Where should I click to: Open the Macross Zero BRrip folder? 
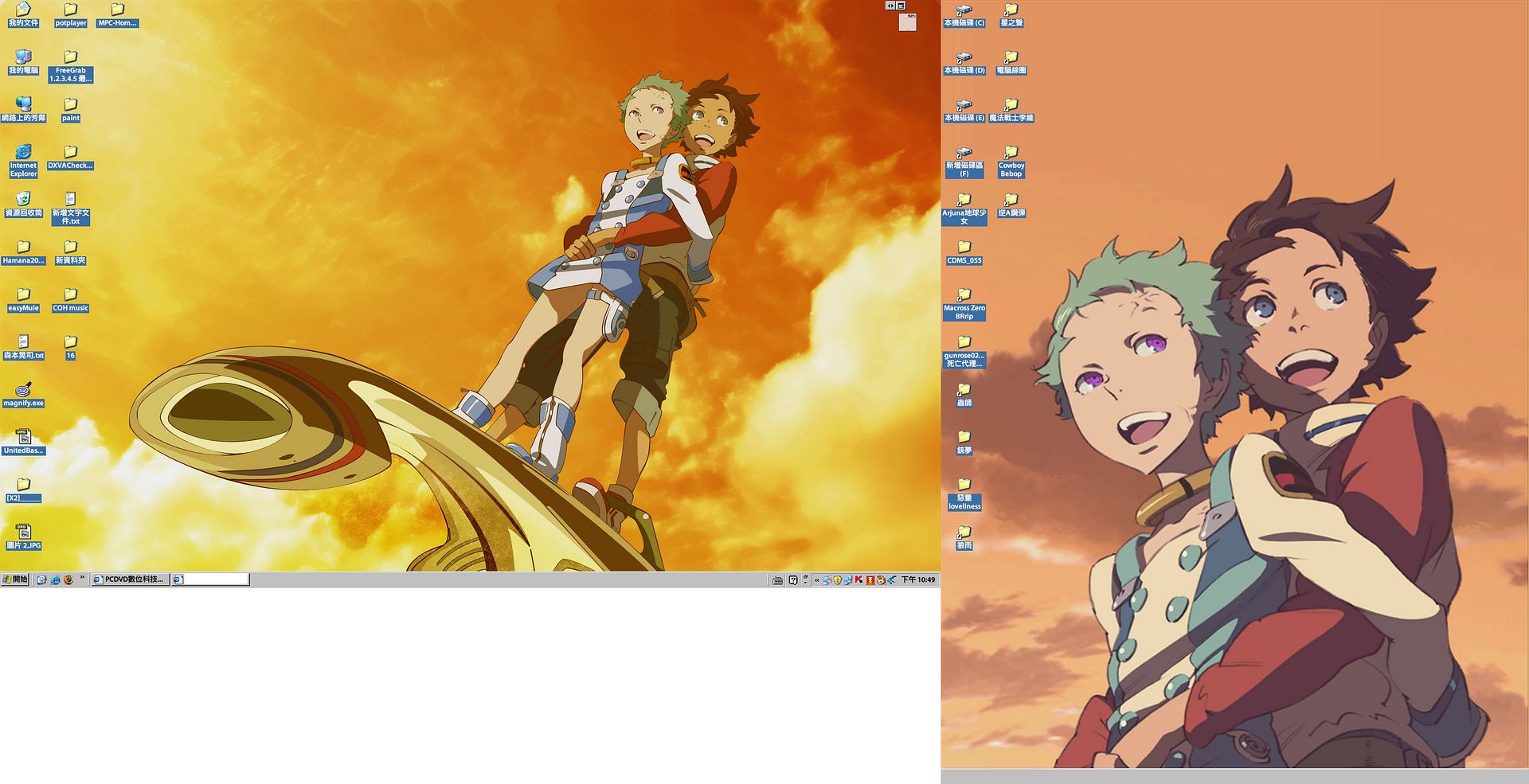click(964, 294)
